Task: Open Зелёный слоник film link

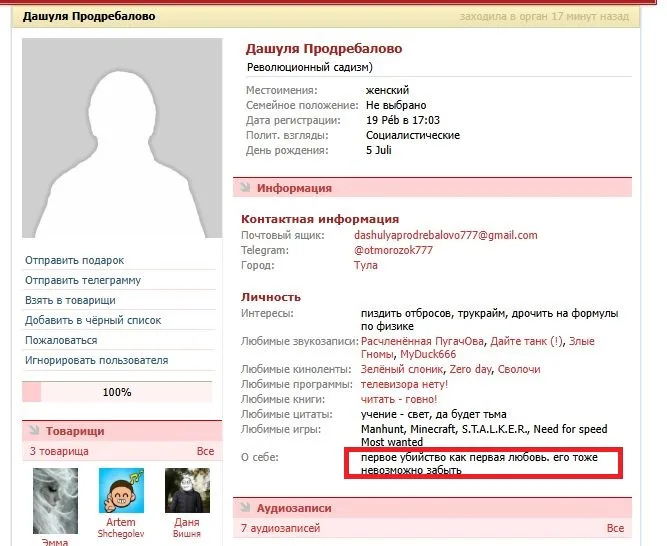Action: [x=402, y=369]
